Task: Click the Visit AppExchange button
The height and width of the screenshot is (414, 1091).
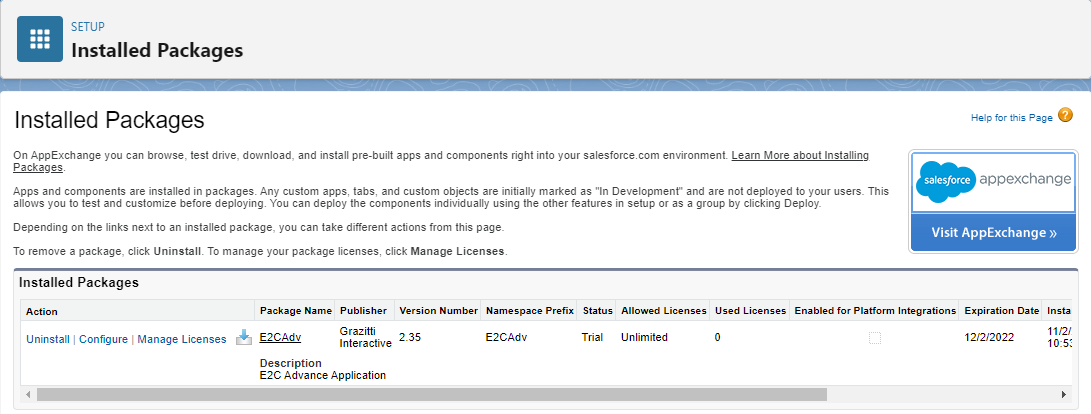Action: pyautogui.click(x=994, y=232)
